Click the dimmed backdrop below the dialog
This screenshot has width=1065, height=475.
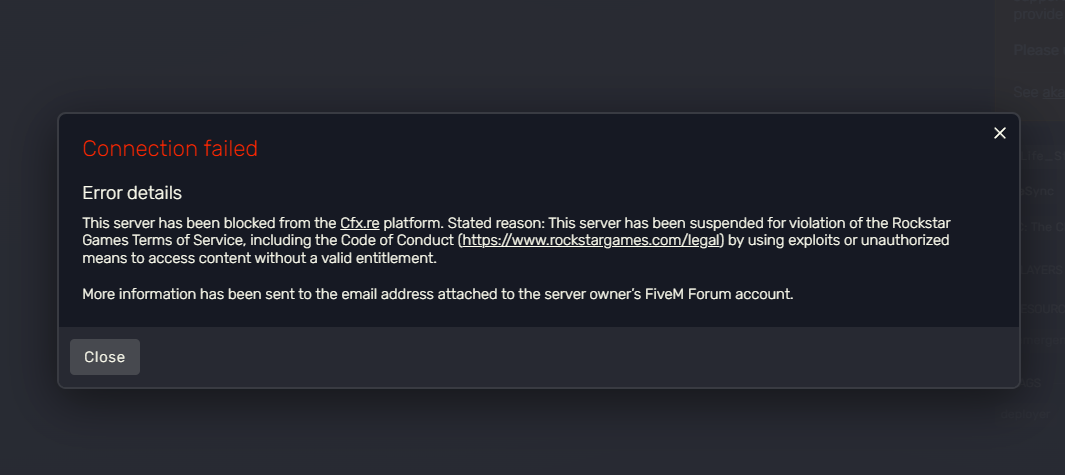pos(500,432)
